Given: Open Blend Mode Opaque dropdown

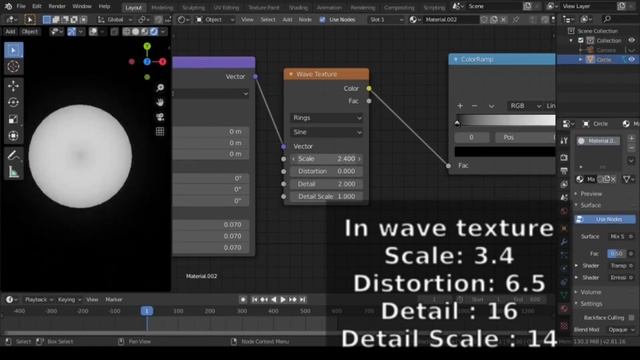Looking at the screenshot, I should [x=622, y=330].
